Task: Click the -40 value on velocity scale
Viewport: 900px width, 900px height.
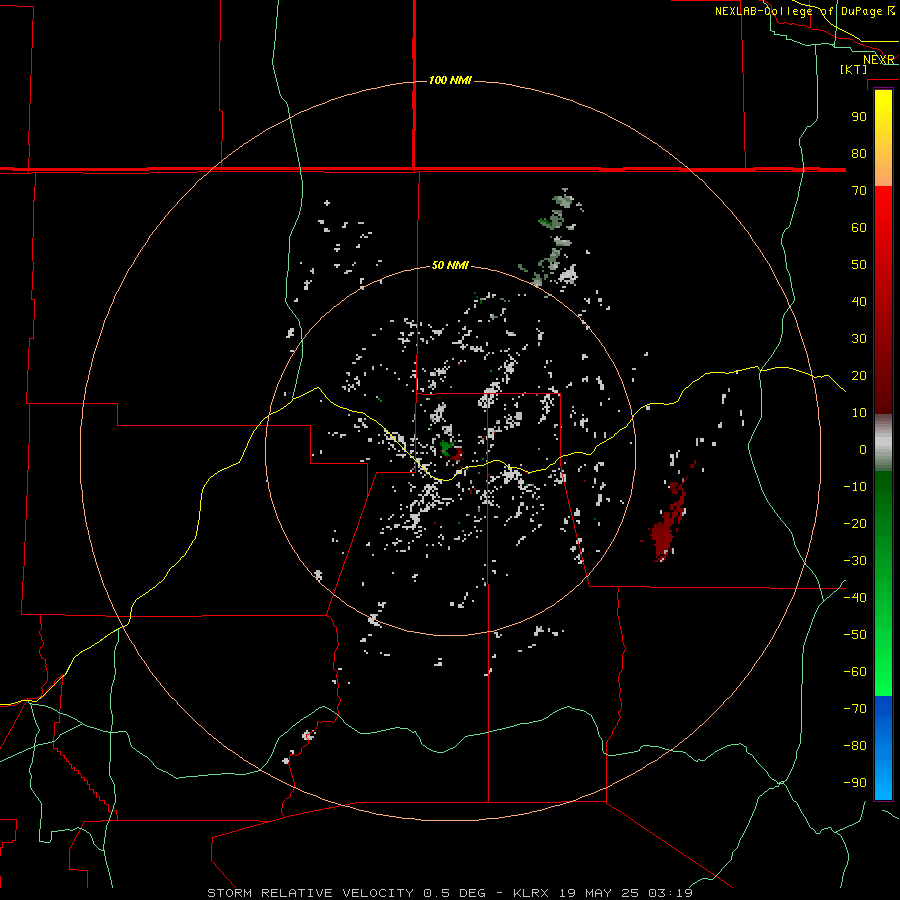Action: point(855,598)
